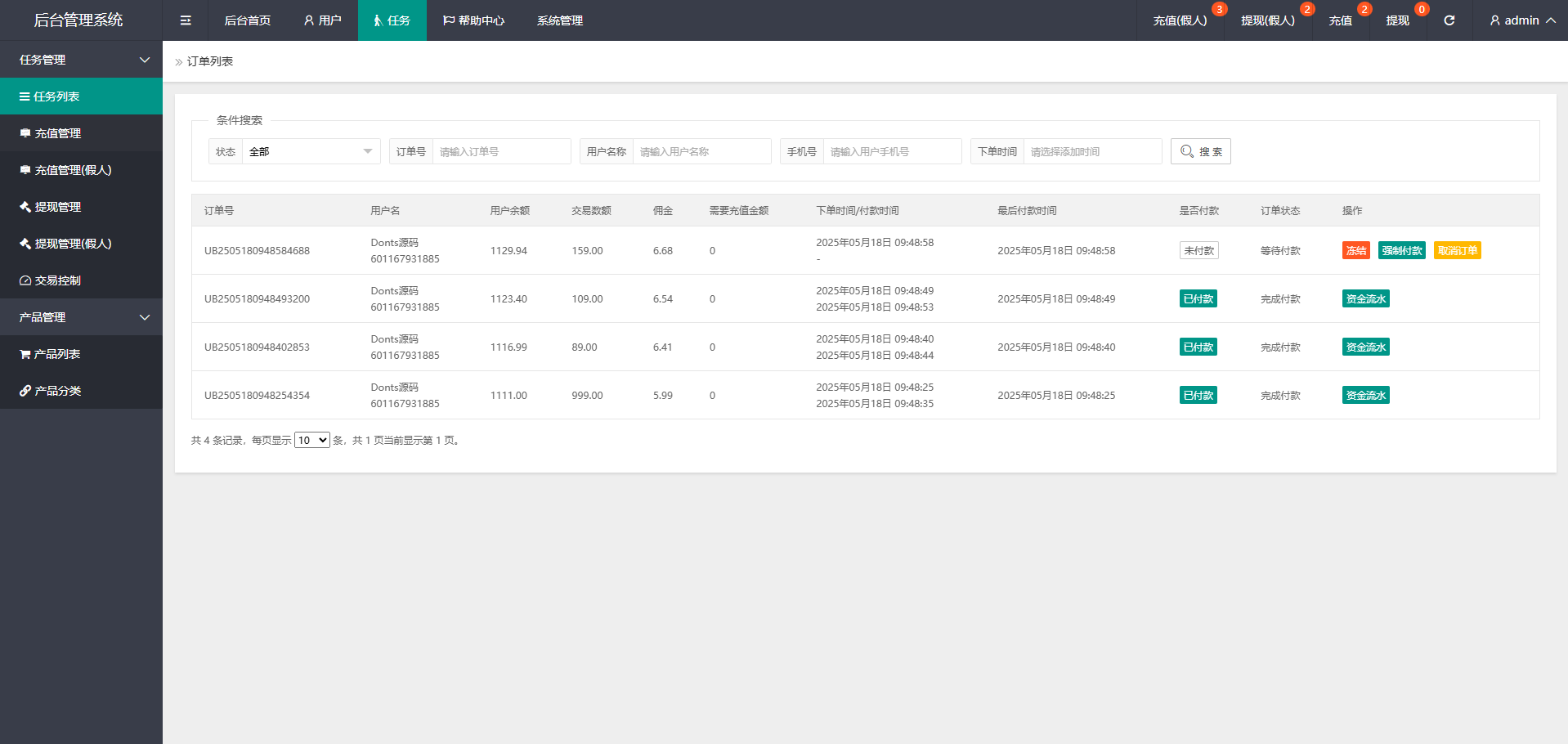Open 产品分类 with link icon
This screenshot has width=1568, height=744.
pyautogui.click(x=57, y=391)
